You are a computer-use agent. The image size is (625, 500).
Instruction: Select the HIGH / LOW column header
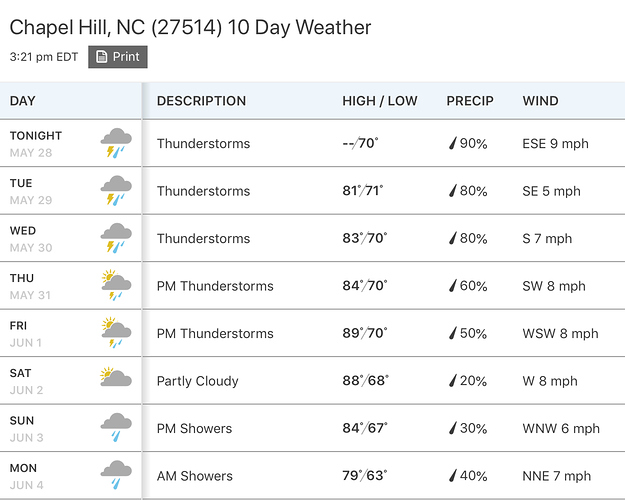(380, 101)
